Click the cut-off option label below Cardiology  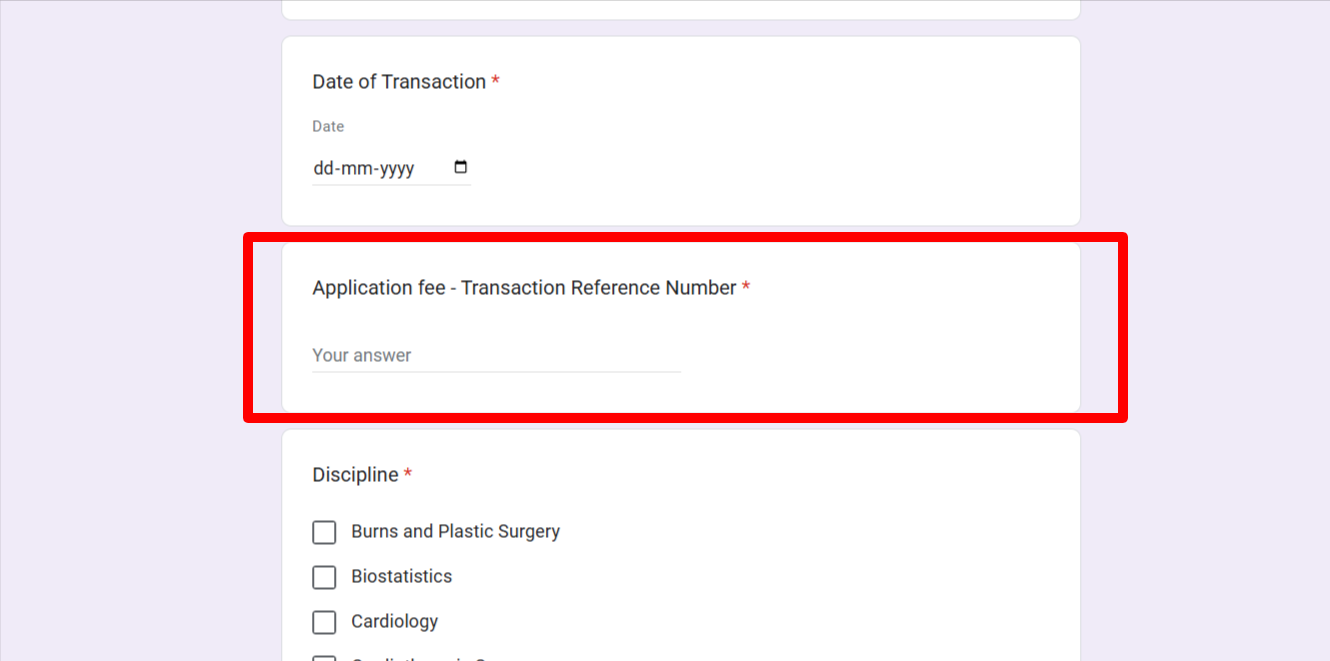(x=418, y=658)
